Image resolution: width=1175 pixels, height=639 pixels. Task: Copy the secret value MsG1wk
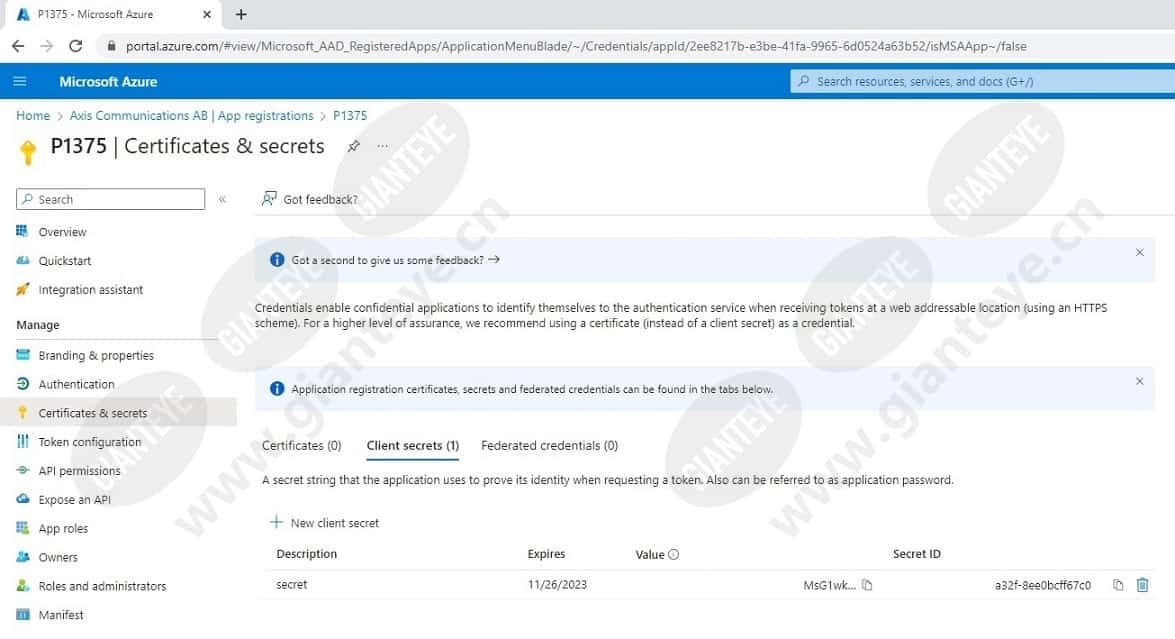[x=867, y=585]
